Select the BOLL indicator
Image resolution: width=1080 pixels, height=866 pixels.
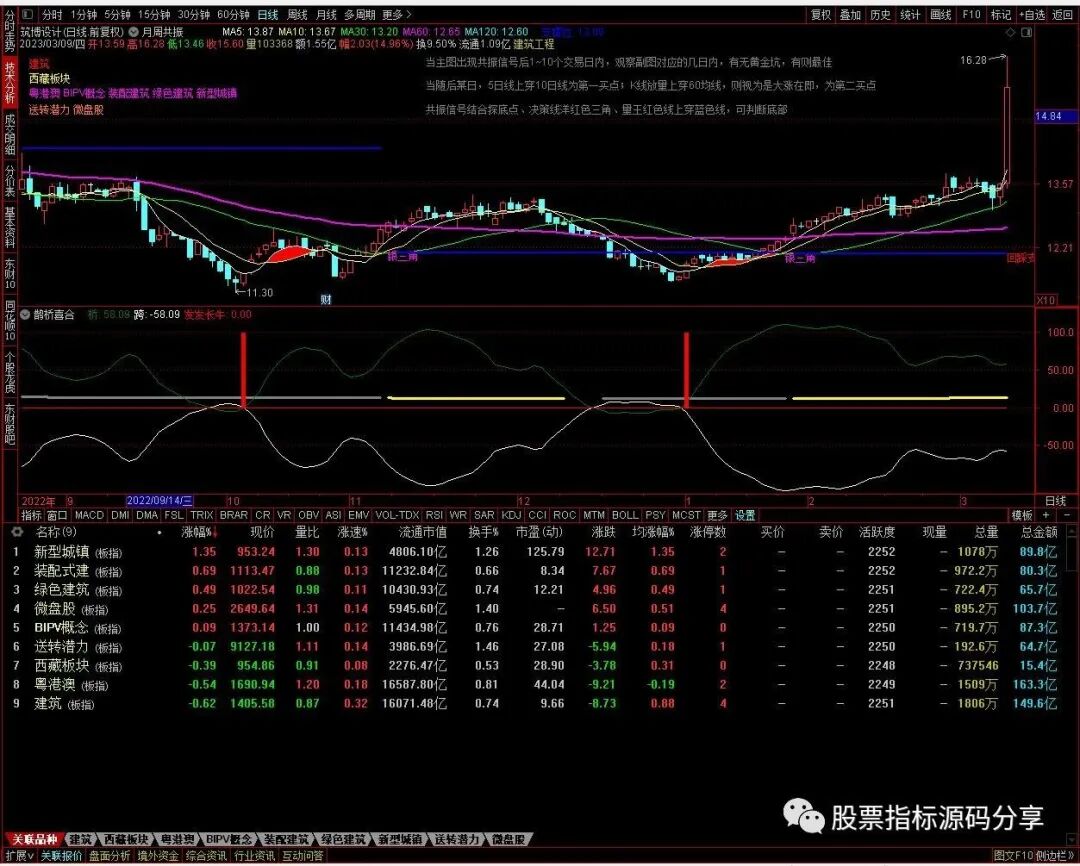(x=625, y=515)
